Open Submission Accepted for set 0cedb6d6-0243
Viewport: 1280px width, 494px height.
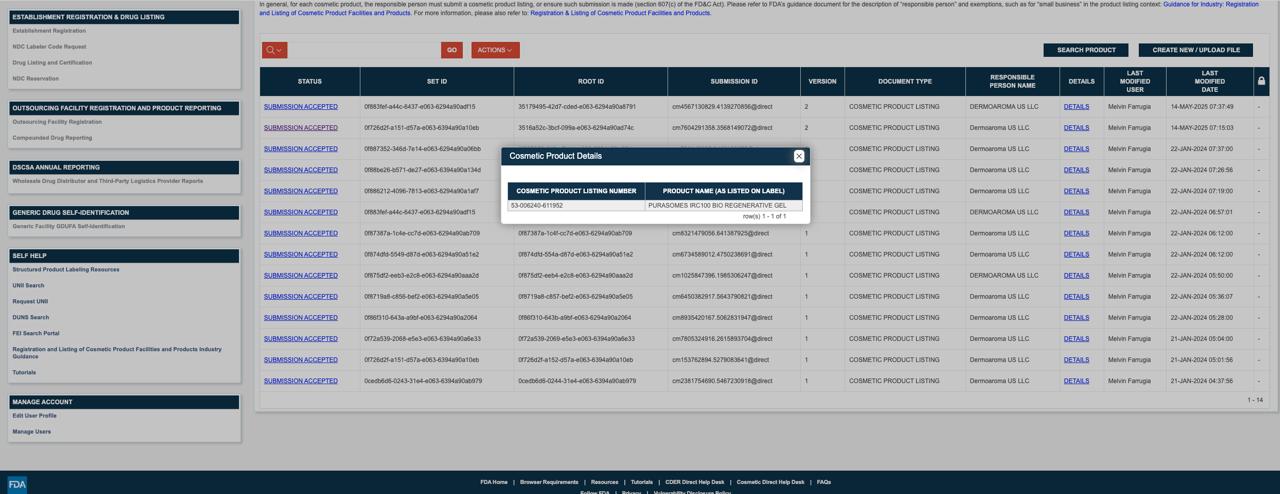[x=301, y=381]
